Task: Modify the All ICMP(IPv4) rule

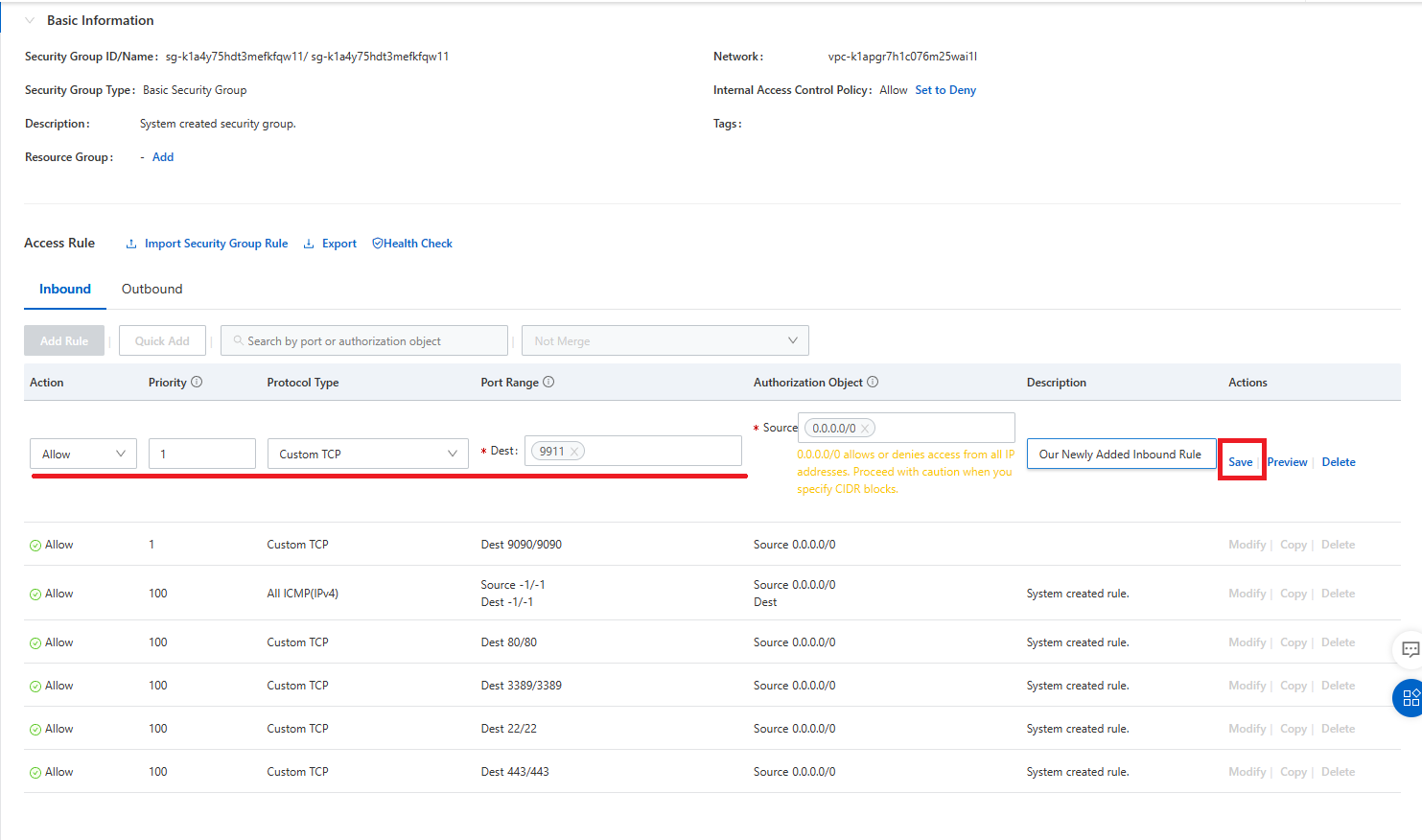Action: (x=1247, y=594)
